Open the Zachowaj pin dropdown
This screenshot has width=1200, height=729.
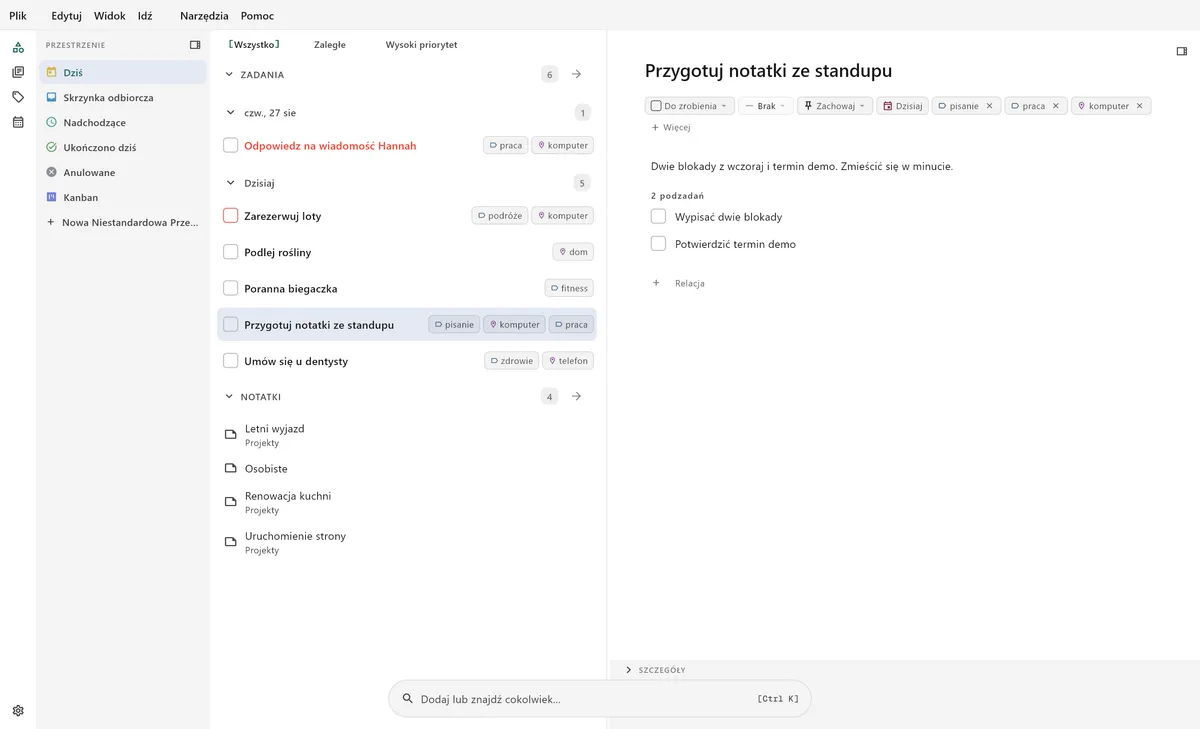click(835, 106)
